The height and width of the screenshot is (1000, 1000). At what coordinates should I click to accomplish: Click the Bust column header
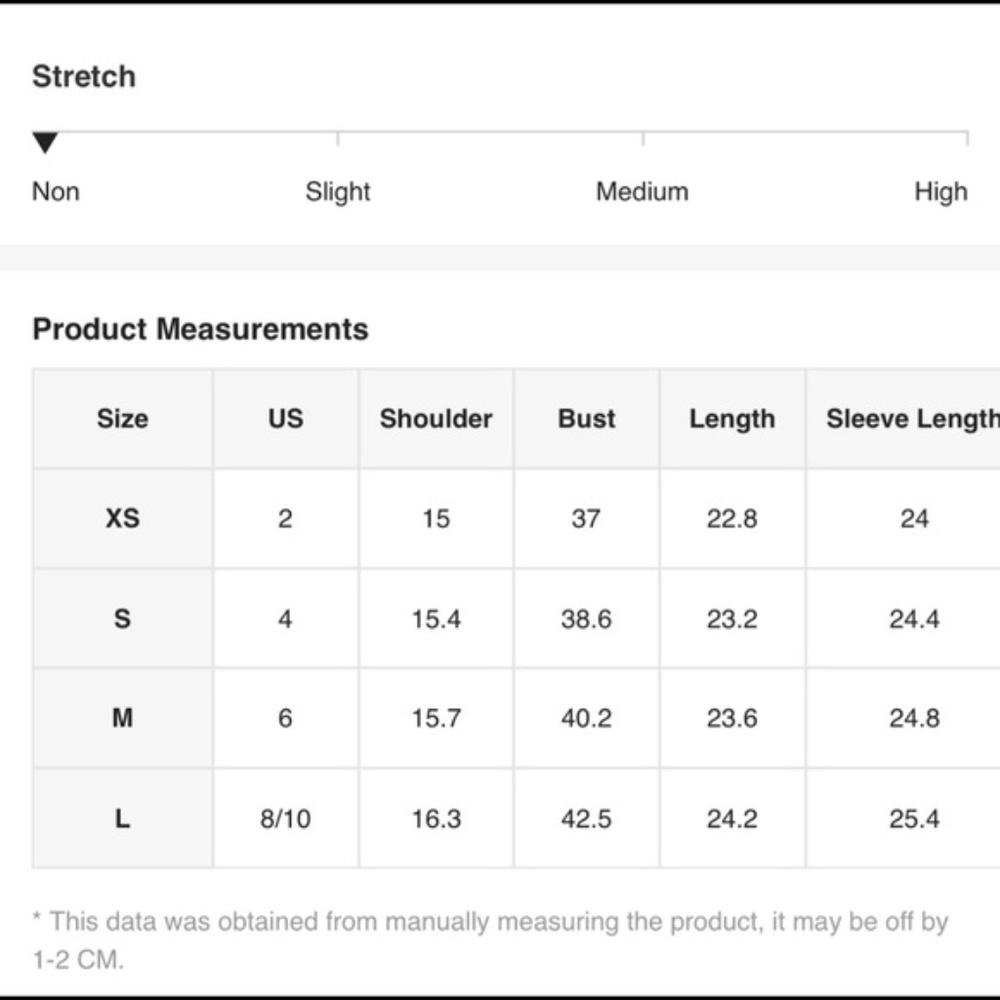[x=586, y=418]
